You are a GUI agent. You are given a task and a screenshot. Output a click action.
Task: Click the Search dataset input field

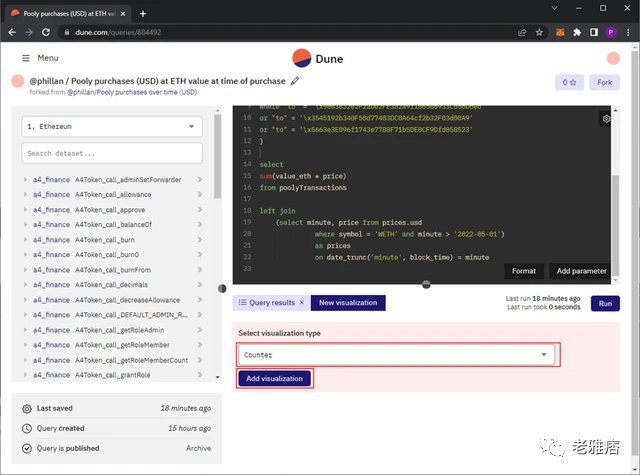point(112,153)
